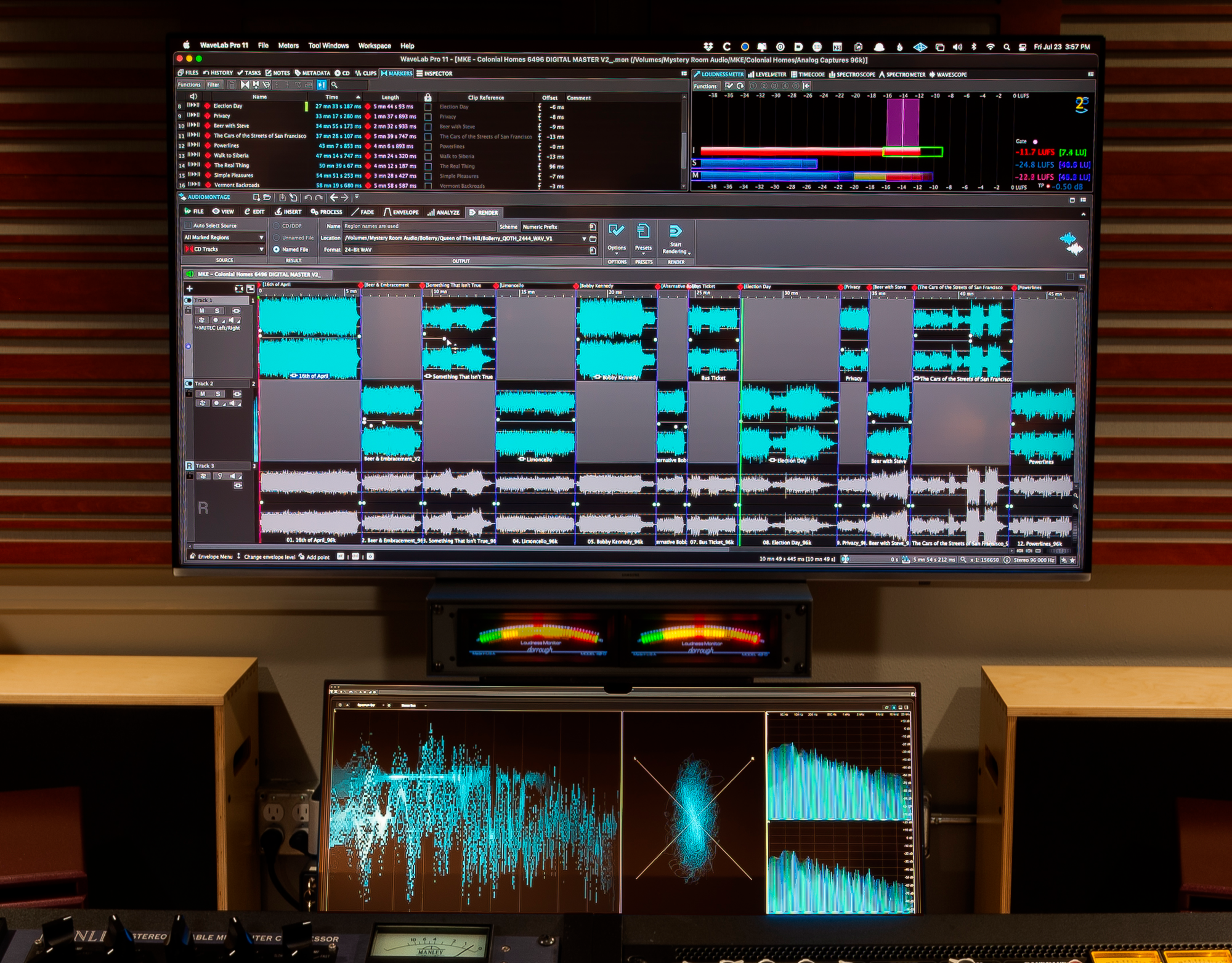Click the Dropbox icon in macOS menu bar

[708, 47]
